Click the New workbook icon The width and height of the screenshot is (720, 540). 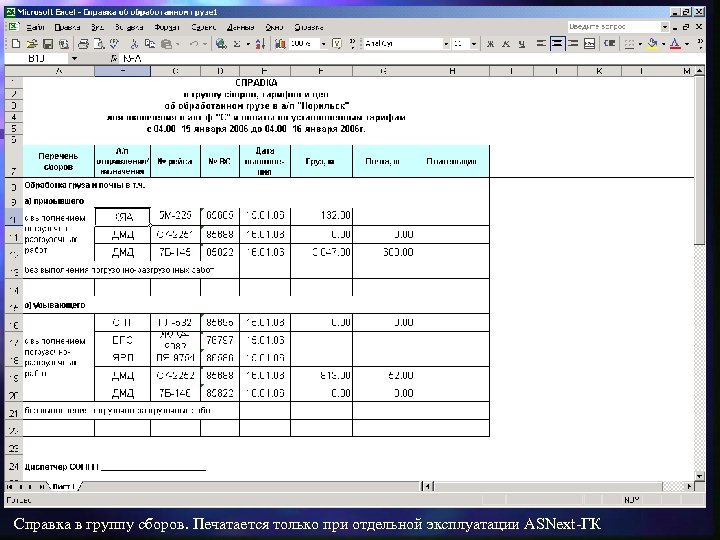tap(16, 44)
